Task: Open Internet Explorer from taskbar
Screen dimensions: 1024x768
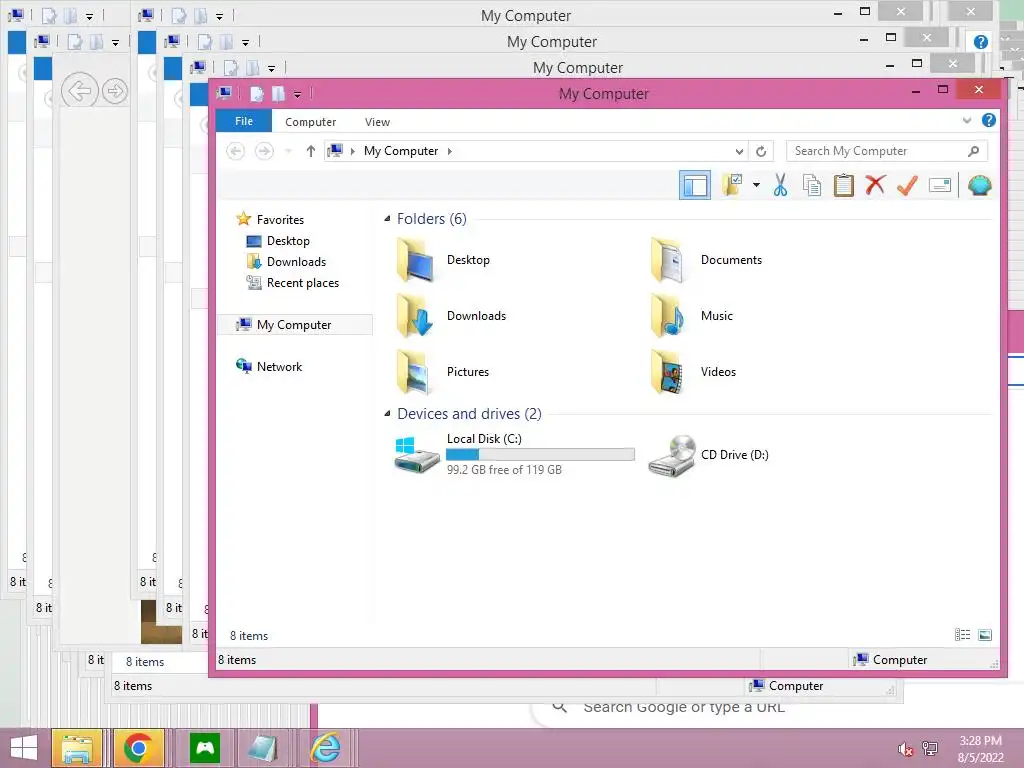Action: coord(325,748)
